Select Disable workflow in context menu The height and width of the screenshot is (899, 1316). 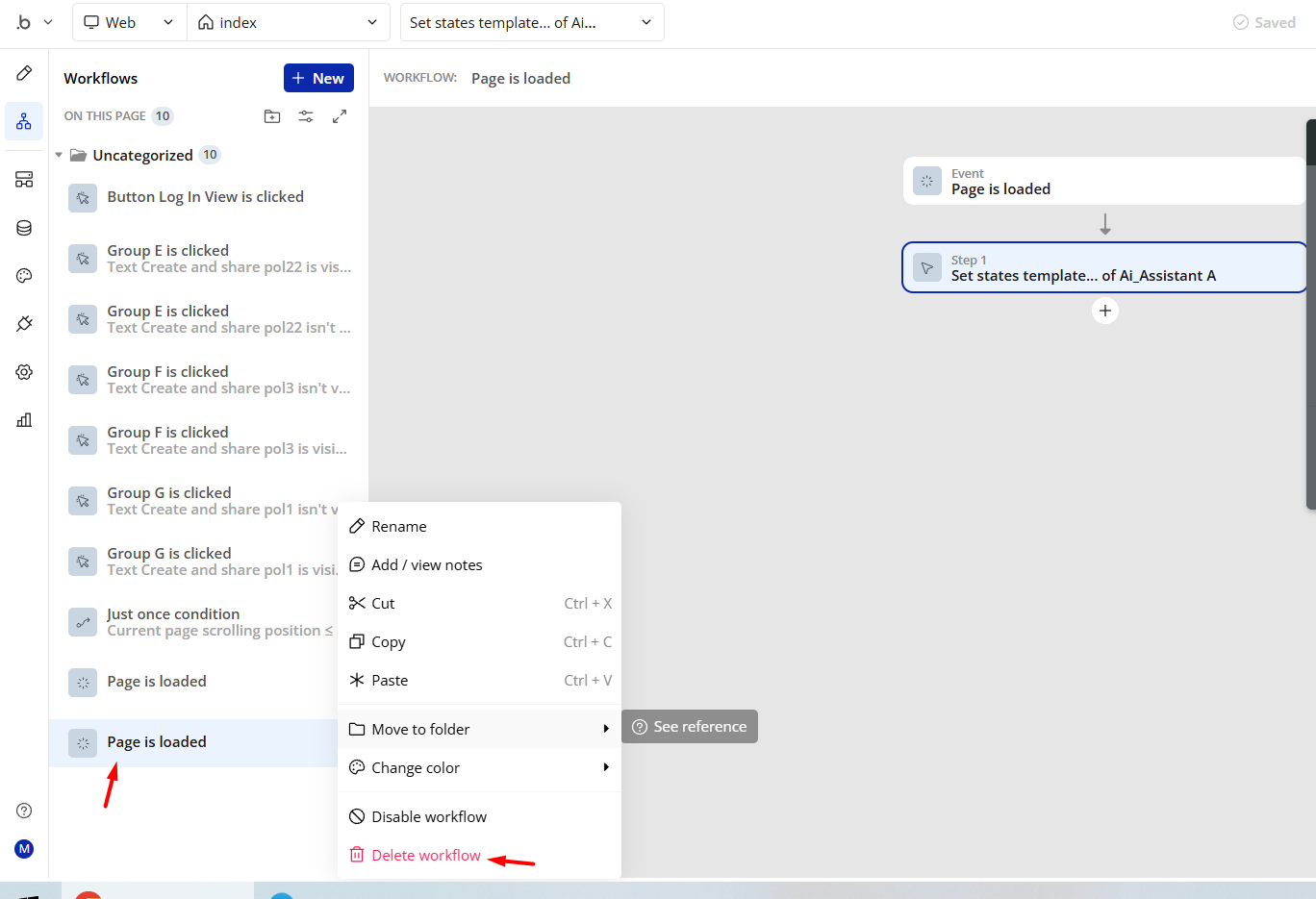(429, 816)
